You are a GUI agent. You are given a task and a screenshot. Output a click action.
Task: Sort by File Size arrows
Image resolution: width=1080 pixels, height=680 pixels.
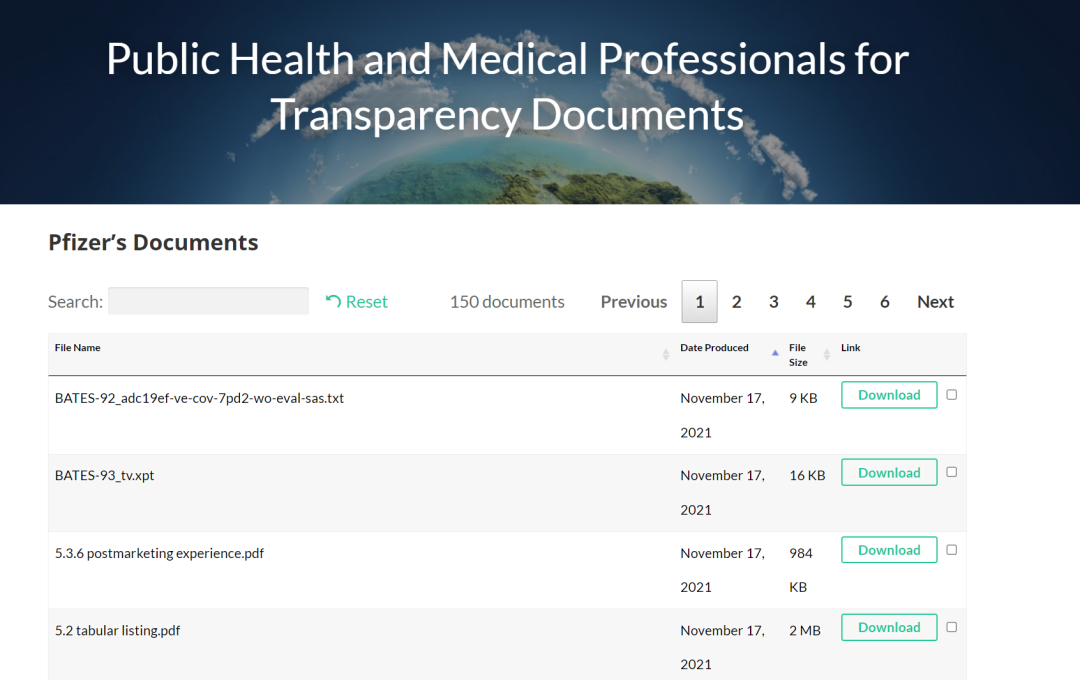827,354
